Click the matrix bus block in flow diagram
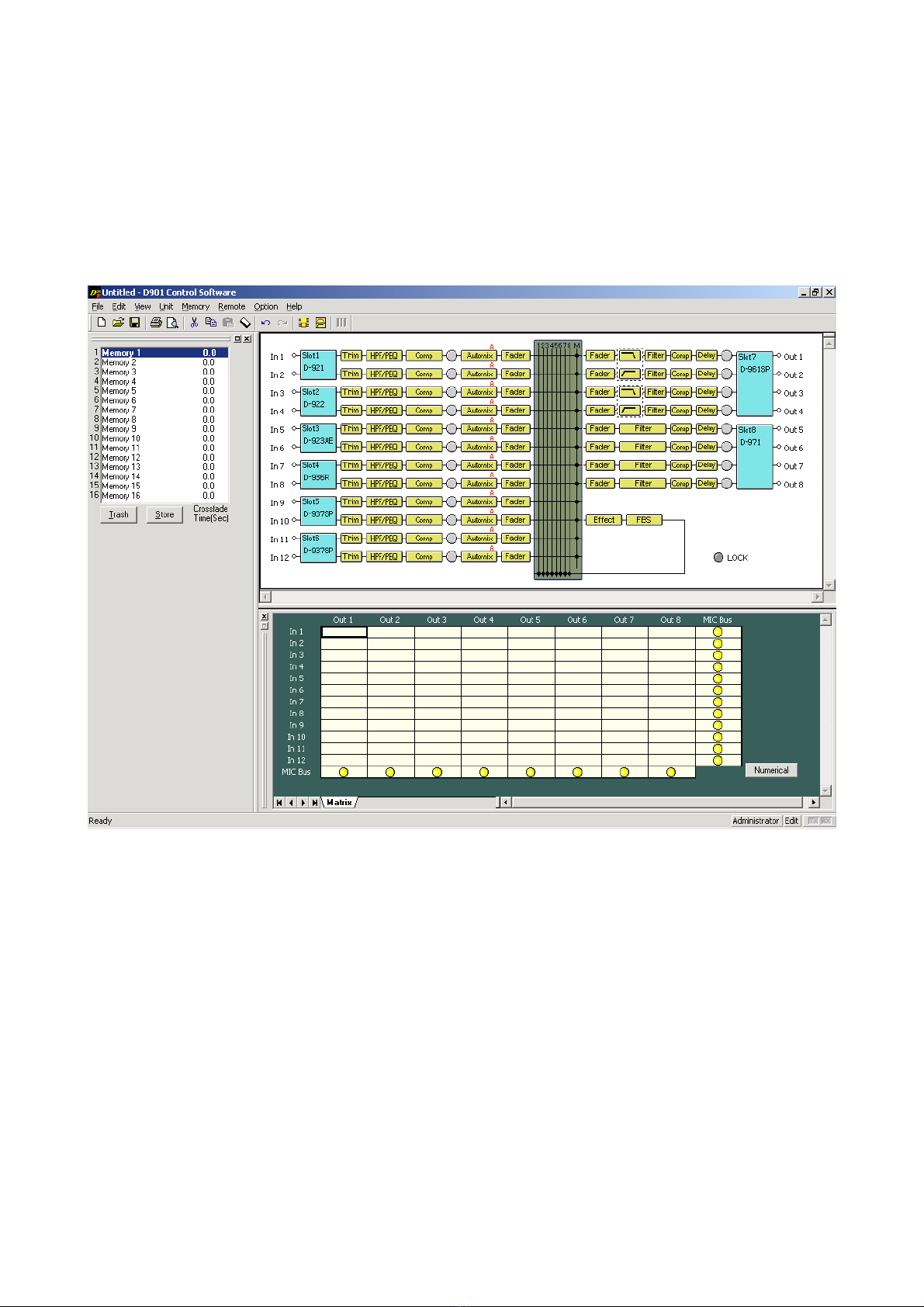Screen dimensions: 924x1307 pyautogui.click(x=558, y=460)
